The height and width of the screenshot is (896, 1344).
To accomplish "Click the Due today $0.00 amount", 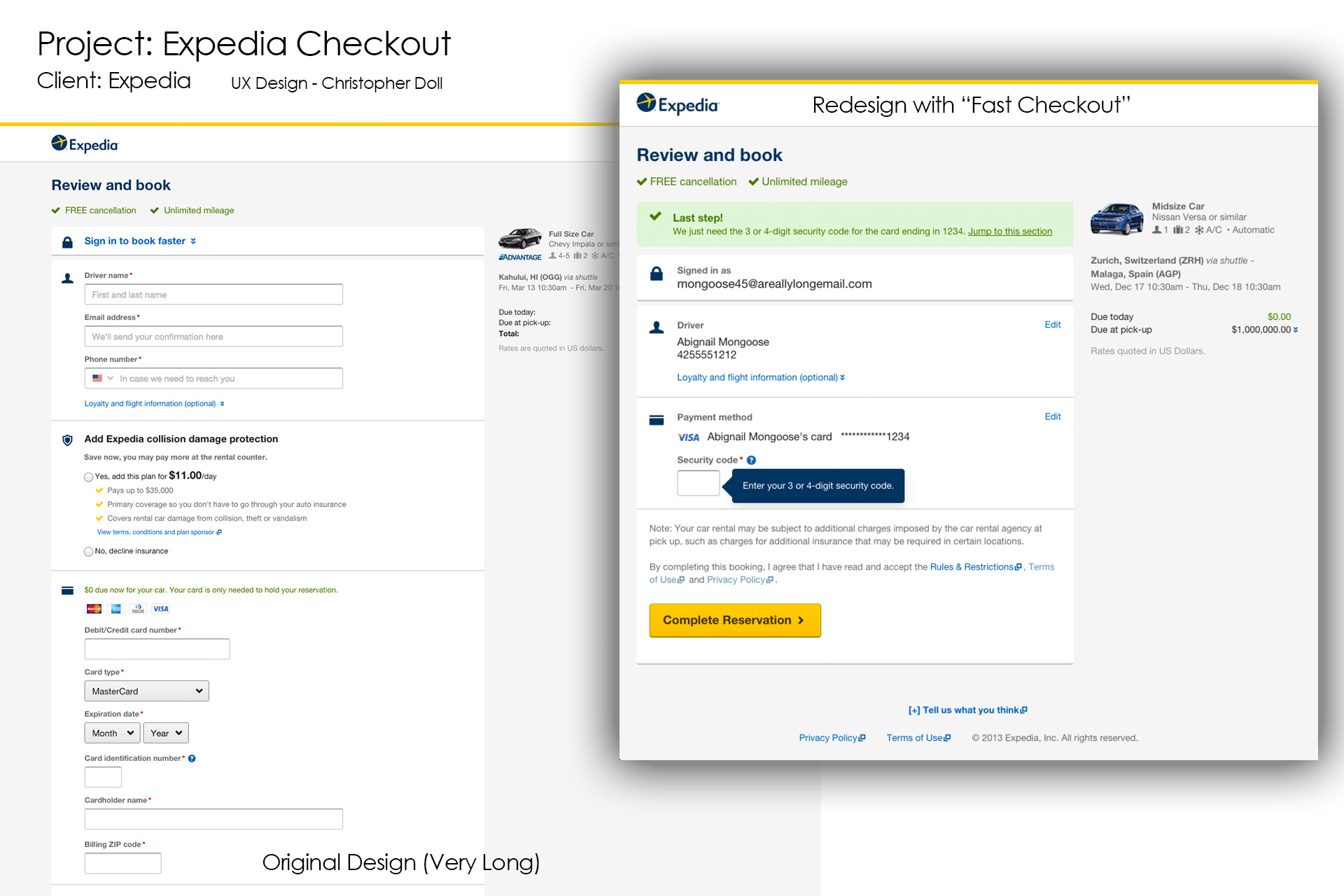I will (1279, 317).
